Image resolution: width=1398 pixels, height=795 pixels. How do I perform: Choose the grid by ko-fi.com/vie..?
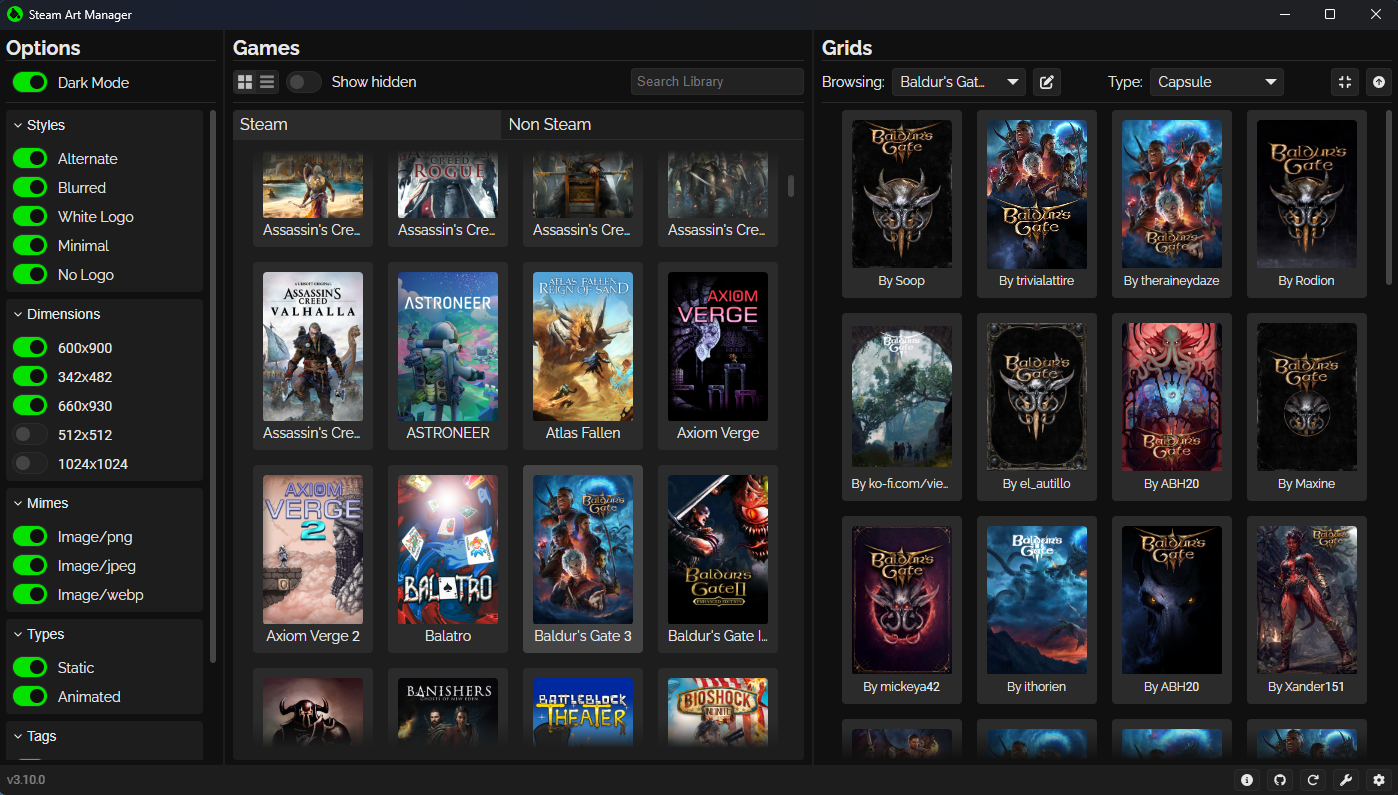tap(902, 407)
